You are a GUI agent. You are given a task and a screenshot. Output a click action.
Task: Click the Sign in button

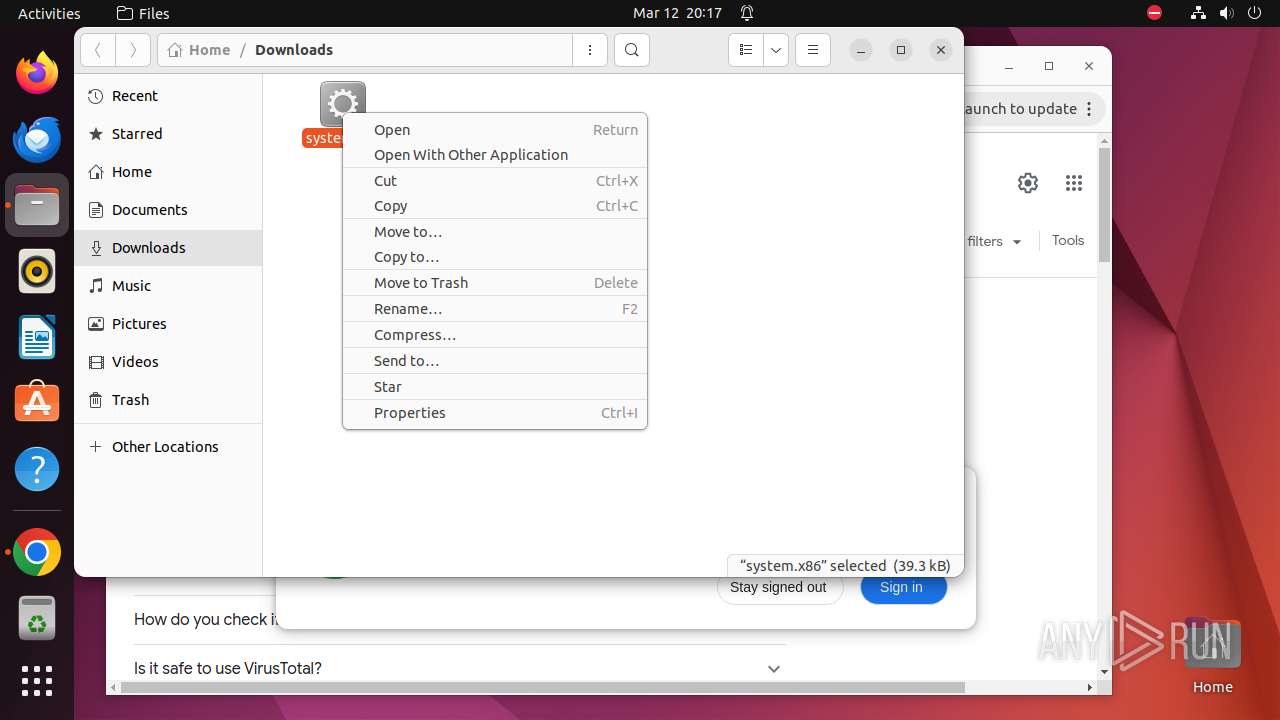click(x=902, y=587)
